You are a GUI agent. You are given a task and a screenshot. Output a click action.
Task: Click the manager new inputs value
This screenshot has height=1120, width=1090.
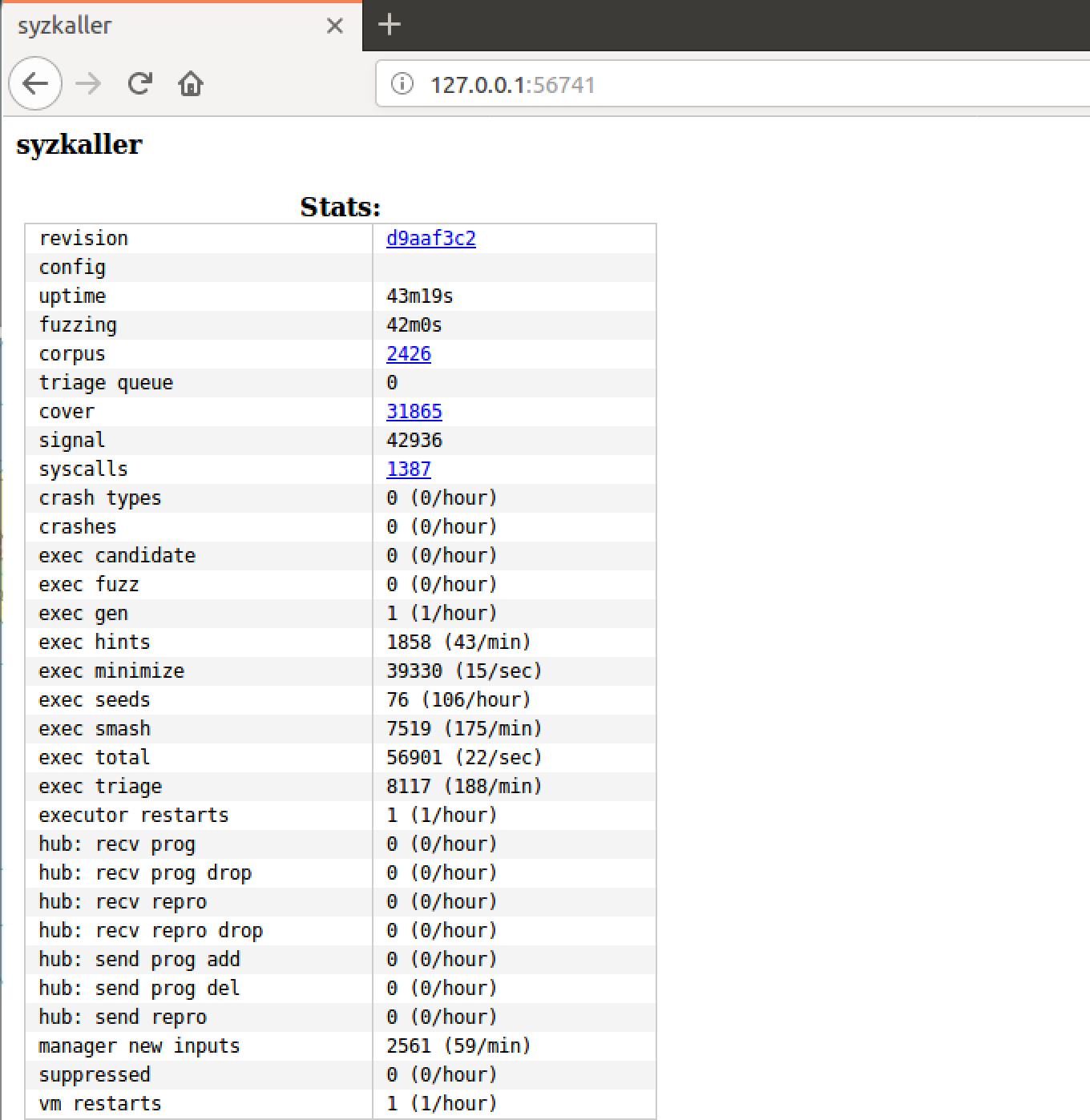coord(458,1046)
